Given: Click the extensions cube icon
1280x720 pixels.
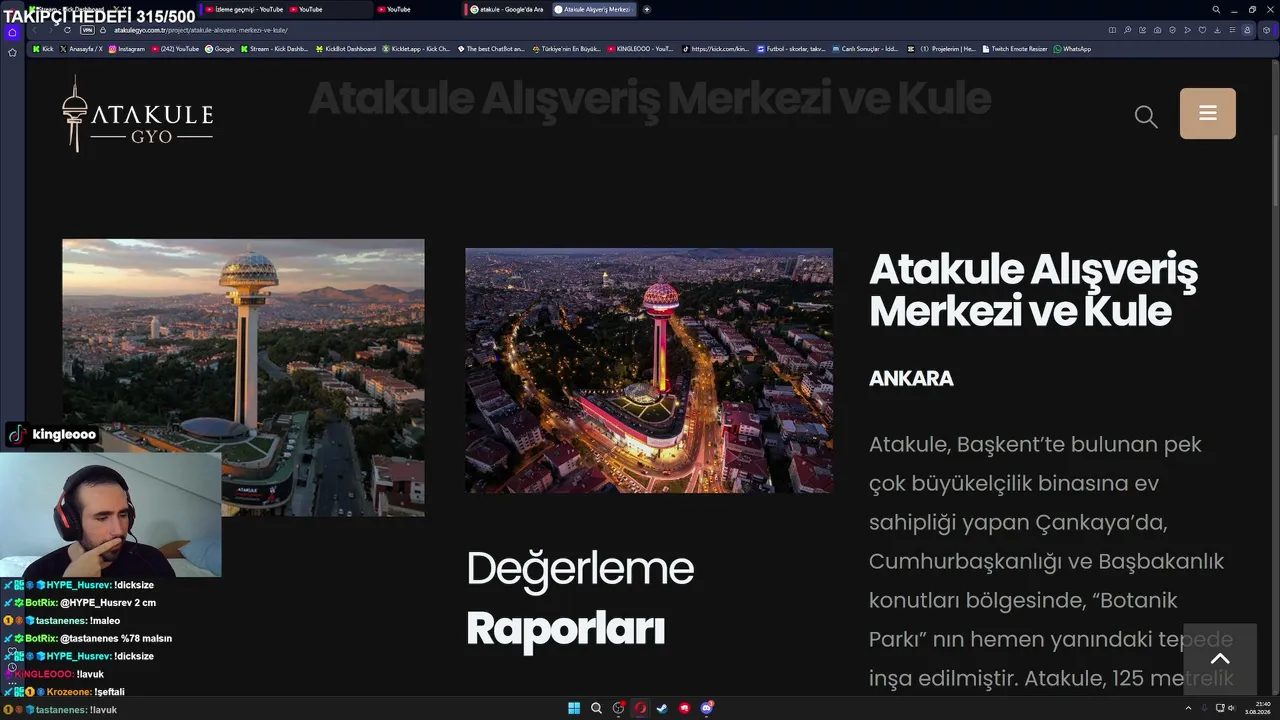Looking at the screenshot, I should pos(1266,30).
